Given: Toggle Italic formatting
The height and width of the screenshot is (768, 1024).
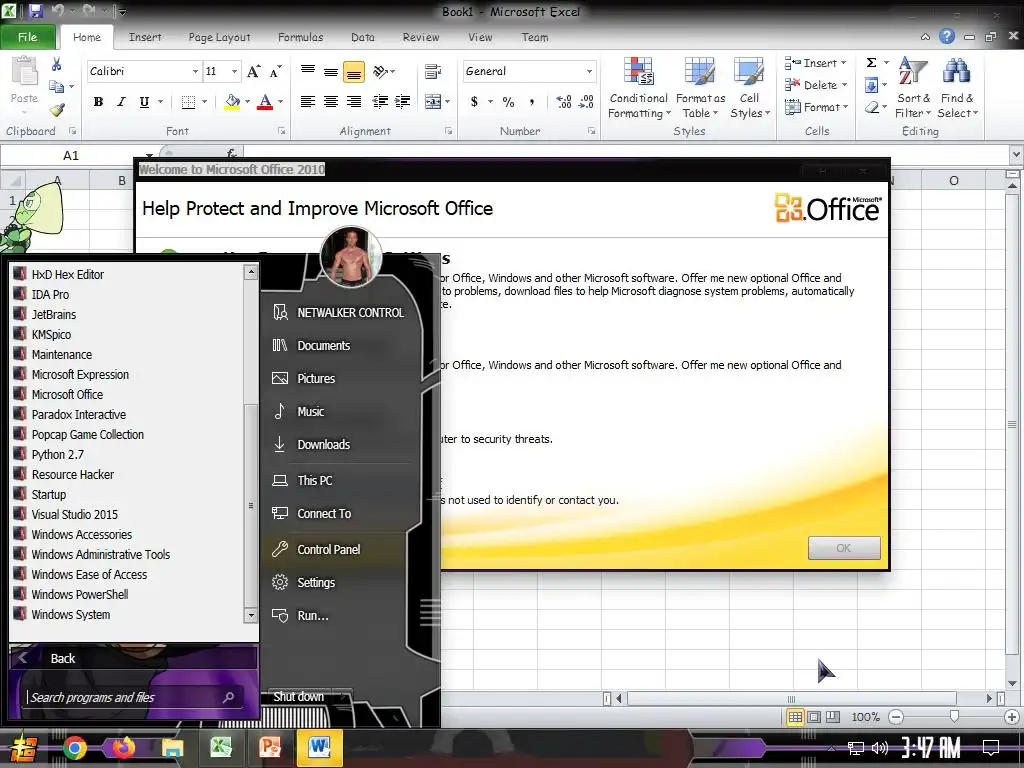Looking at the screenshot, I should coord(121,101).
